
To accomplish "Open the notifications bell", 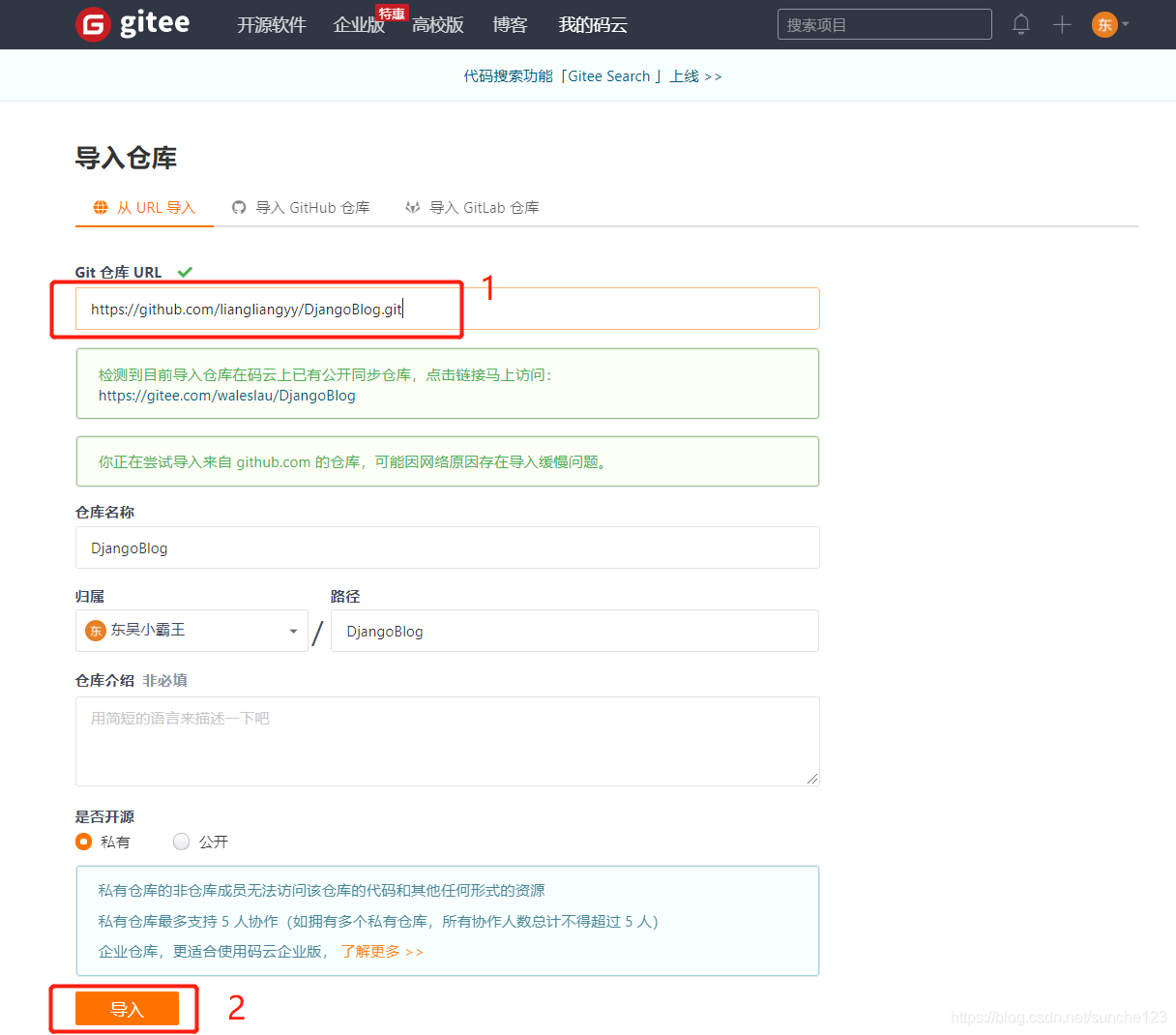I will (1021, 24).
